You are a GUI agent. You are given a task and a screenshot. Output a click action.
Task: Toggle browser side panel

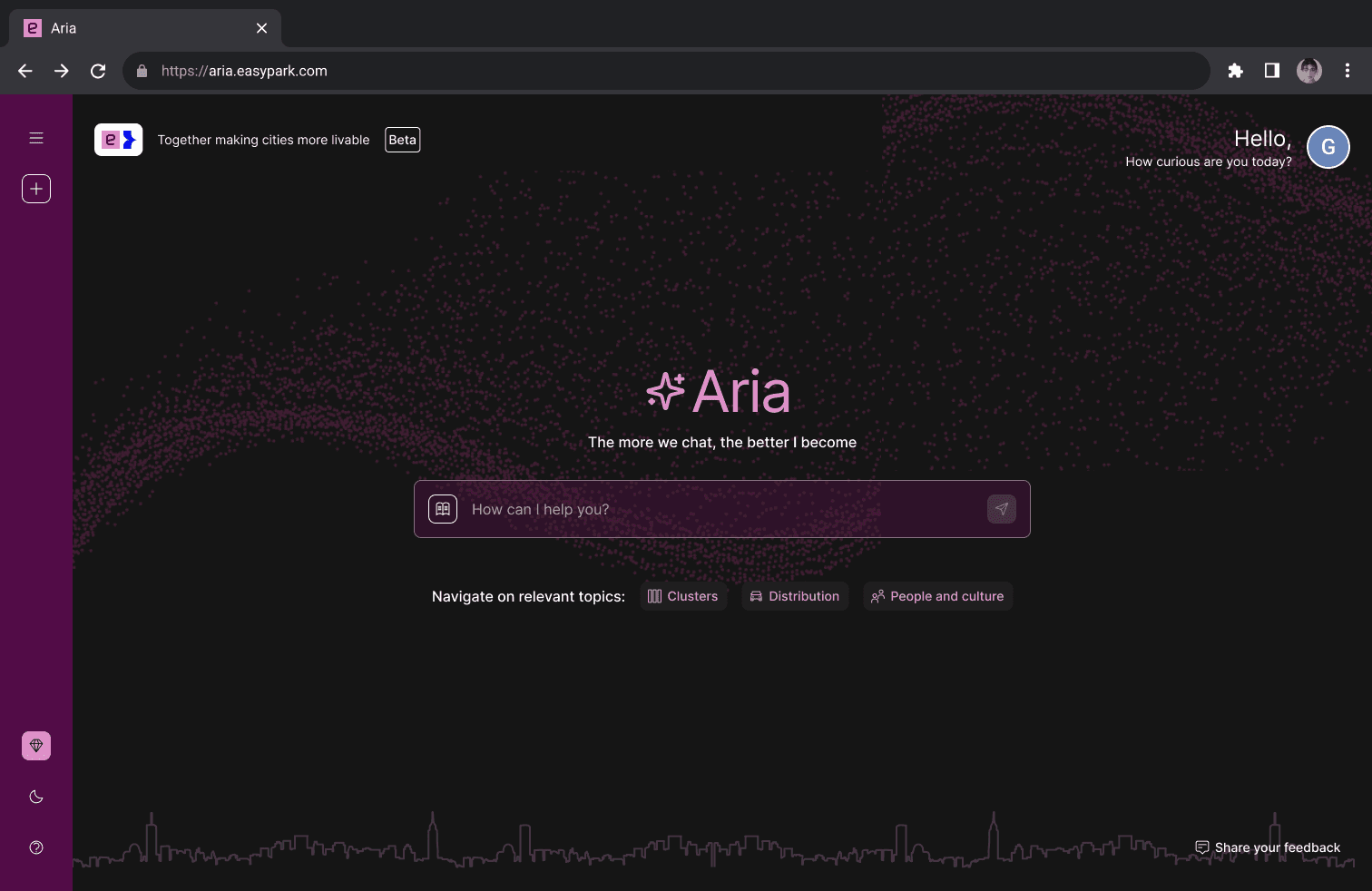(x=1272, y=71)
